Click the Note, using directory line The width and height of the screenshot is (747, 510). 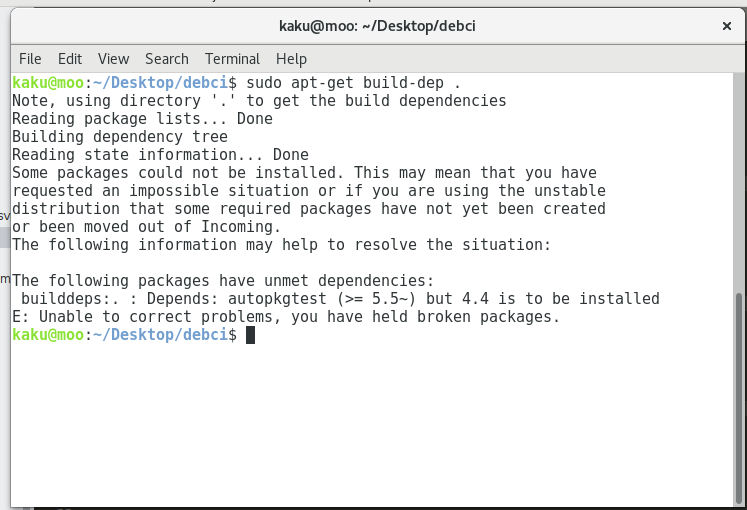click(259, 100)
